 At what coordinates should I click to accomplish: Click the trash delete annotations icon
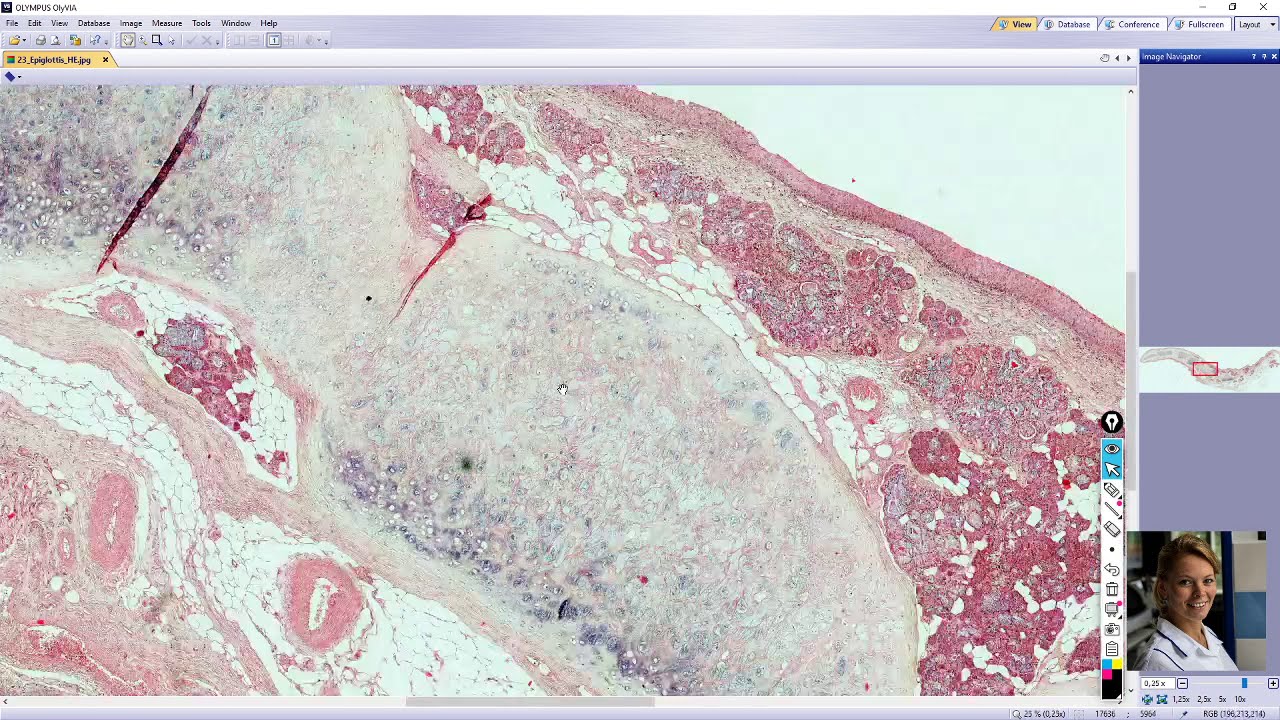point(1112,590)
